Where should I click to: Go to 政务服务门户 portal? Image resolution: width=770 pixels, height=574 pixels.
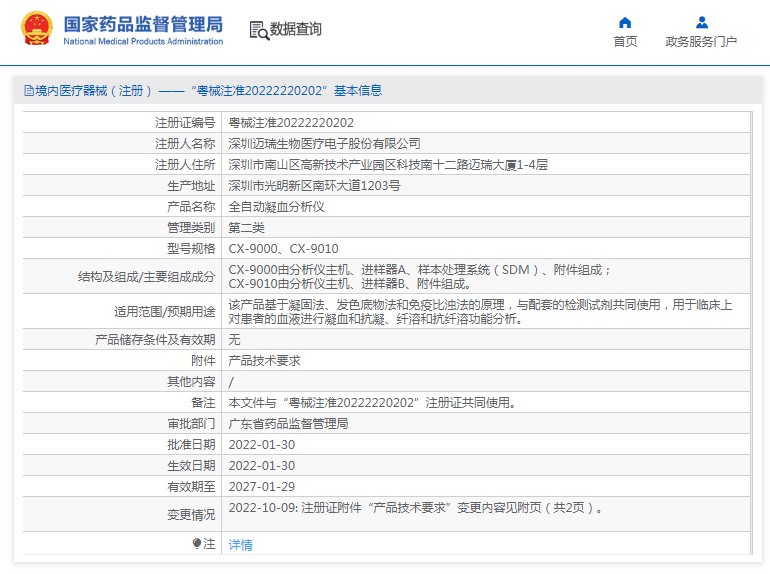point(701,41)
